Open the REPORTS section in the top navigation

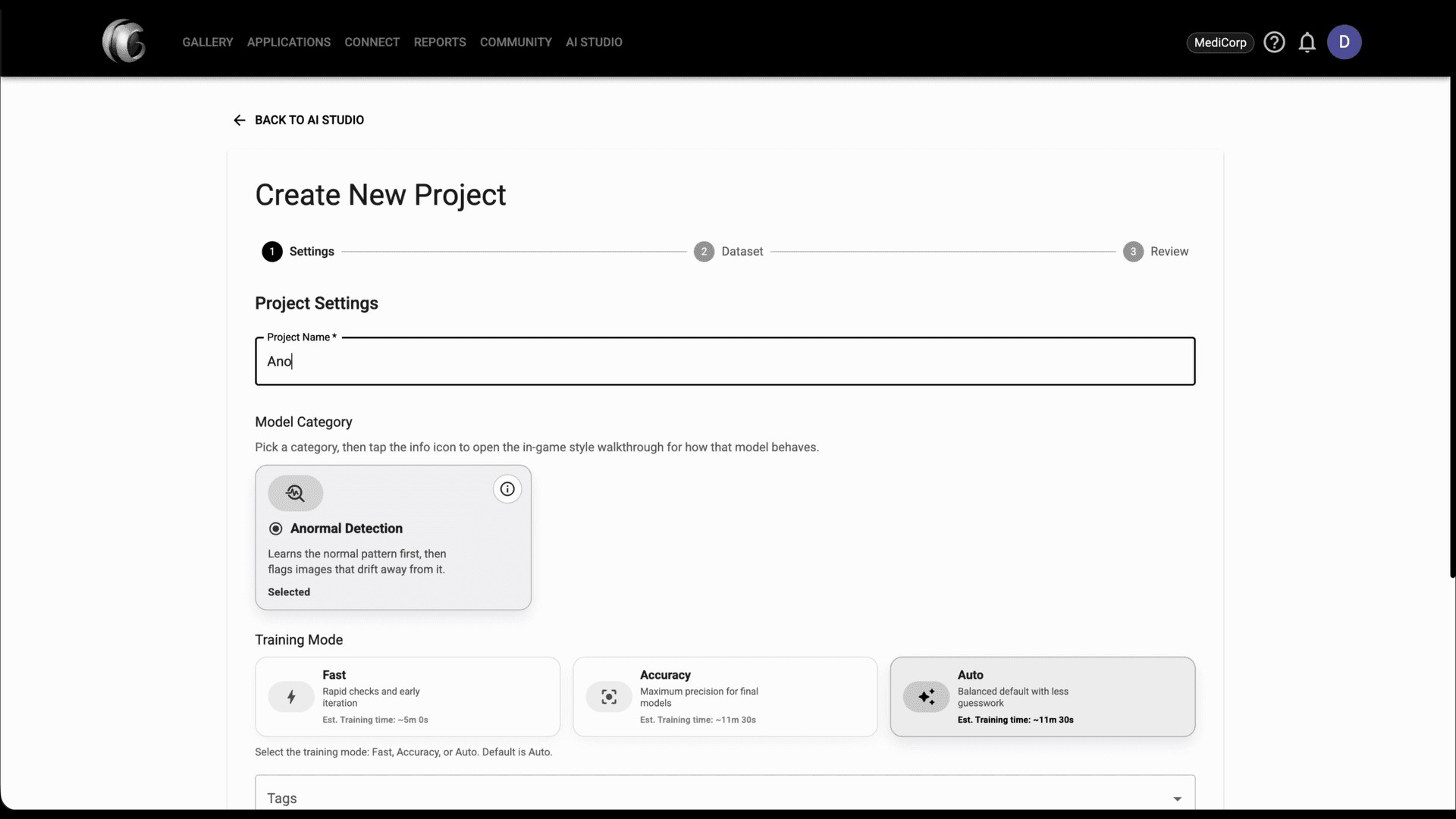(440, 42)
